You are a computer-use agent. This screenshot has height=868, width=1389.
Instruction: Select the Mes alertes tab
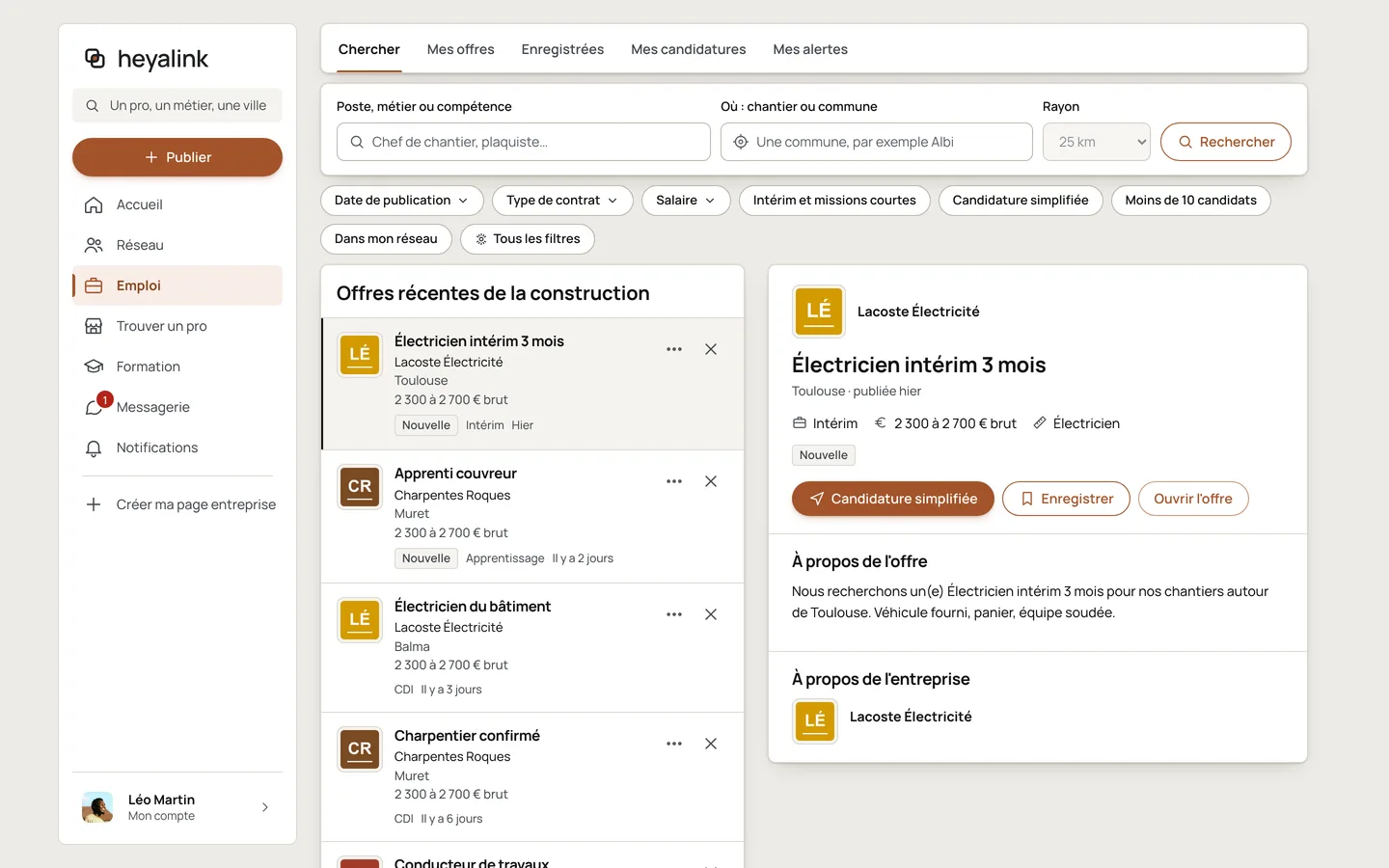coord(810,49)
